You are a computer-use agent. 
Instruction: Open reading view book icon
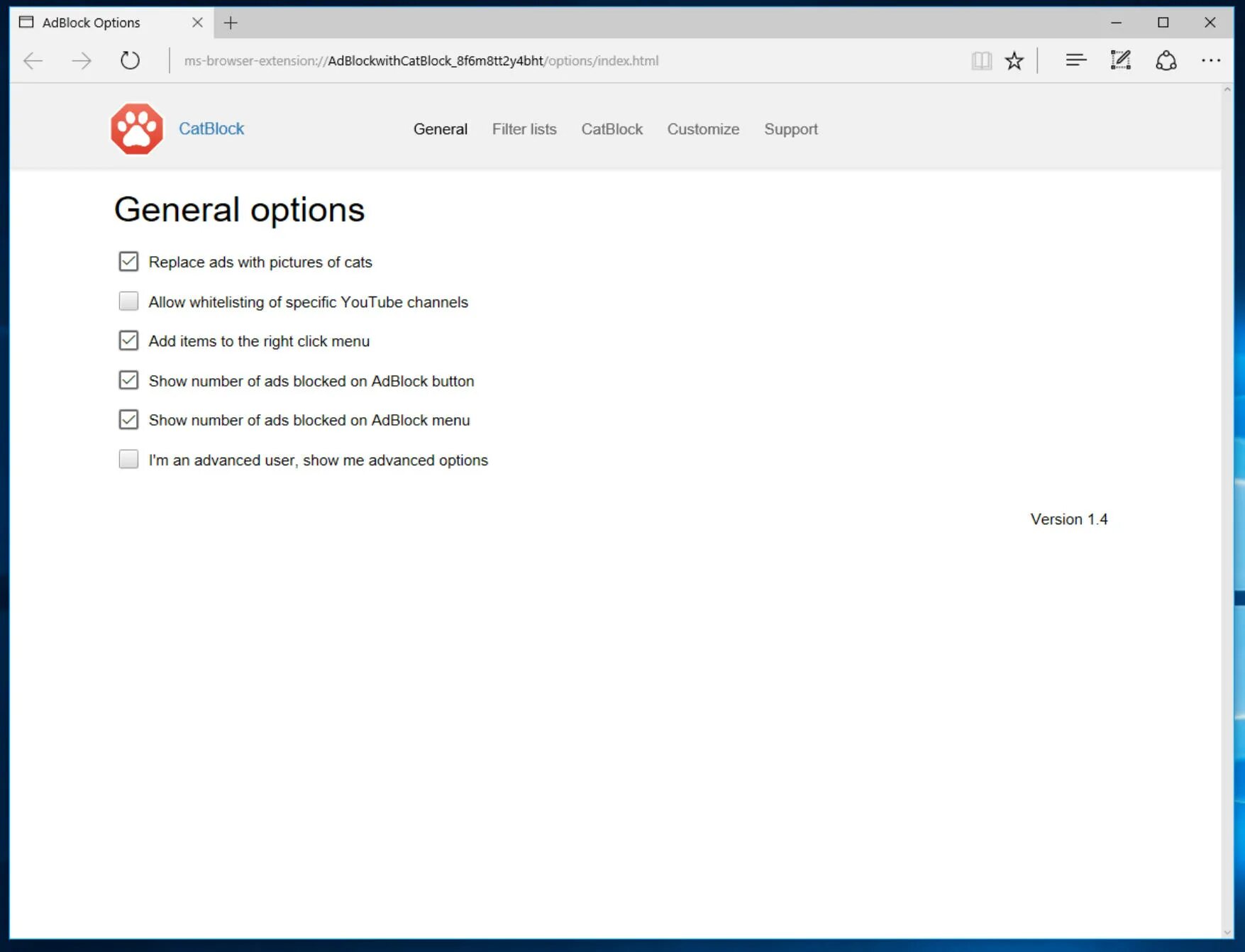pyautogui.click(x=982, y=60)
